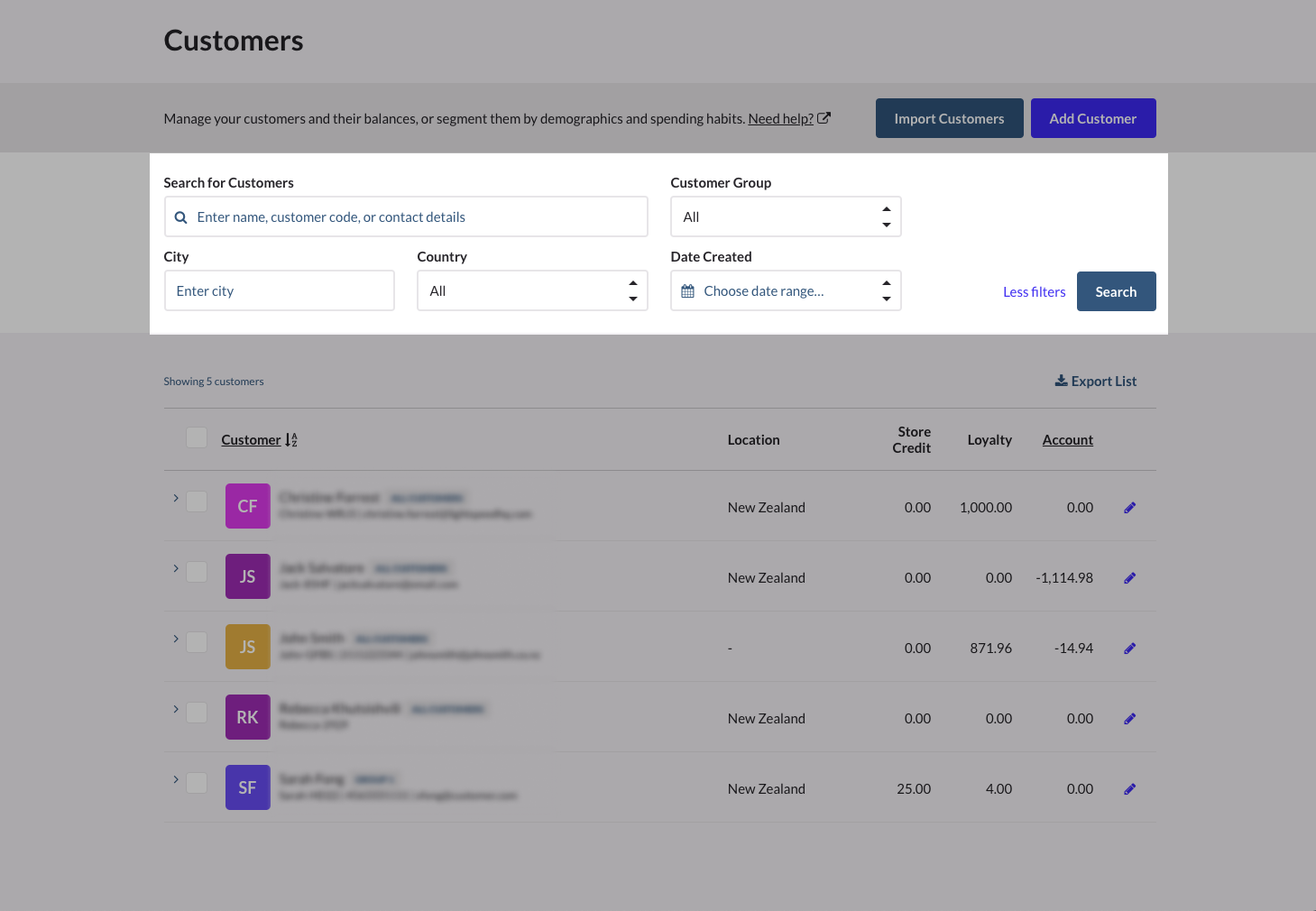
Task: Collapse filters with Less filters link
Action: [x=1034, y=292]
